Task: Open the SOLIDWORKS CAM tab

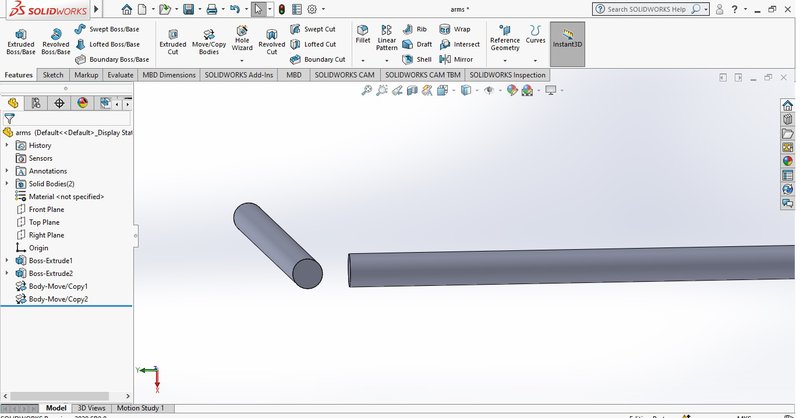Action: point(344,75)
